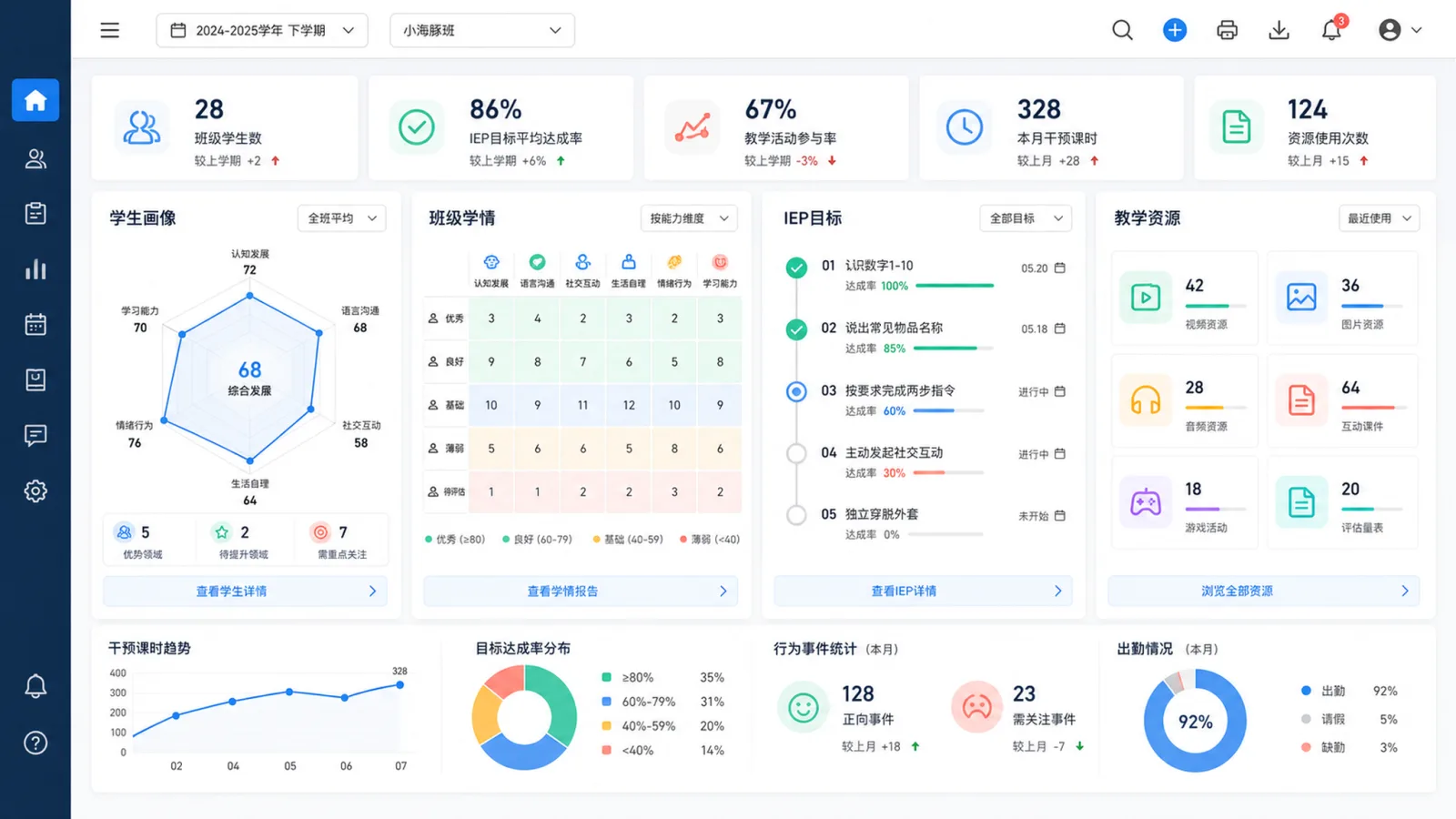The height and width of the screenshot is (819, 1456).
Task: Click the blue add plus button
Action: click(x=1175, y=30)
